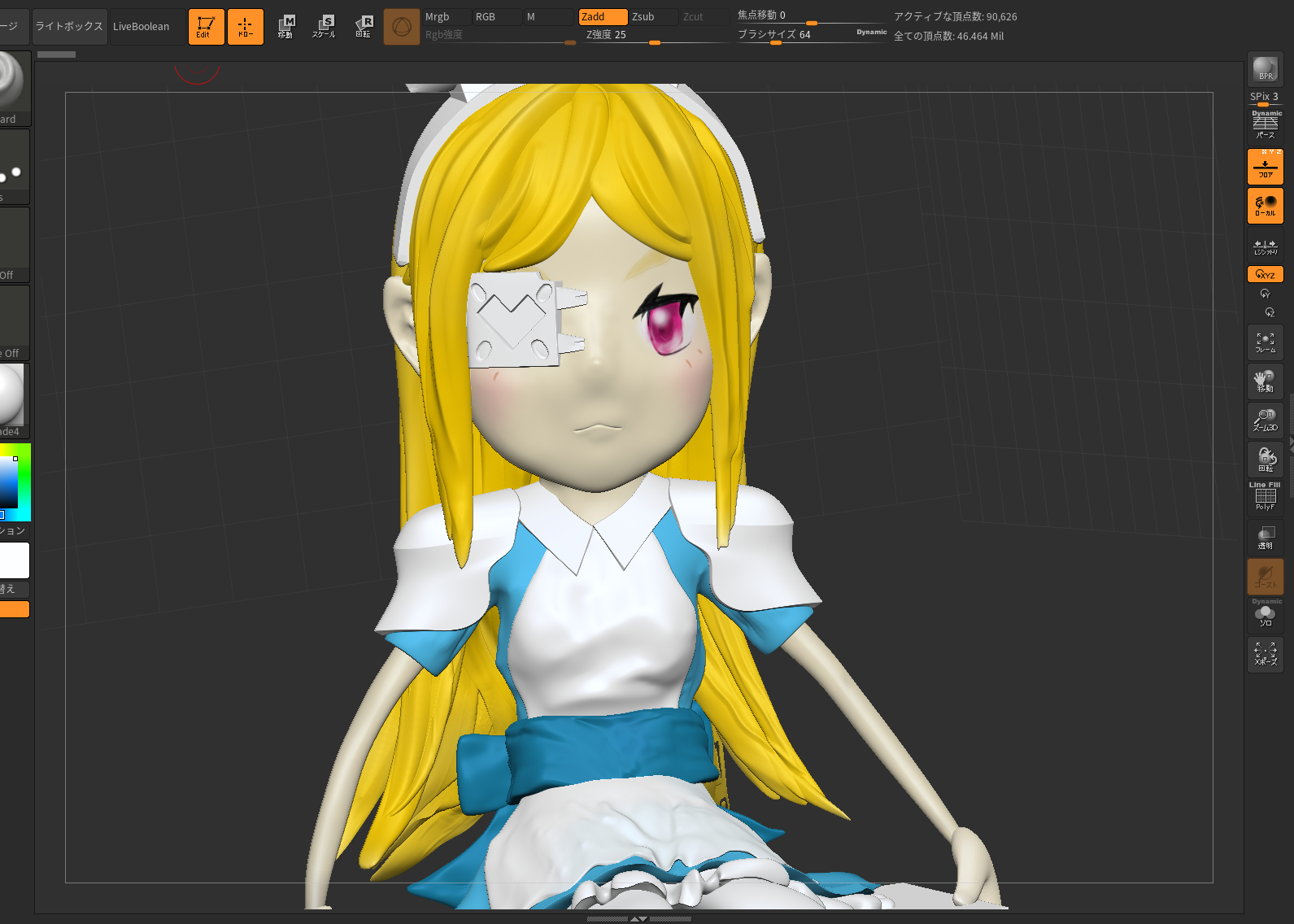The height and width of the screenshot is (924, 1294).
Task: Enable Mrgb paint mode
Action: [446, 17]
